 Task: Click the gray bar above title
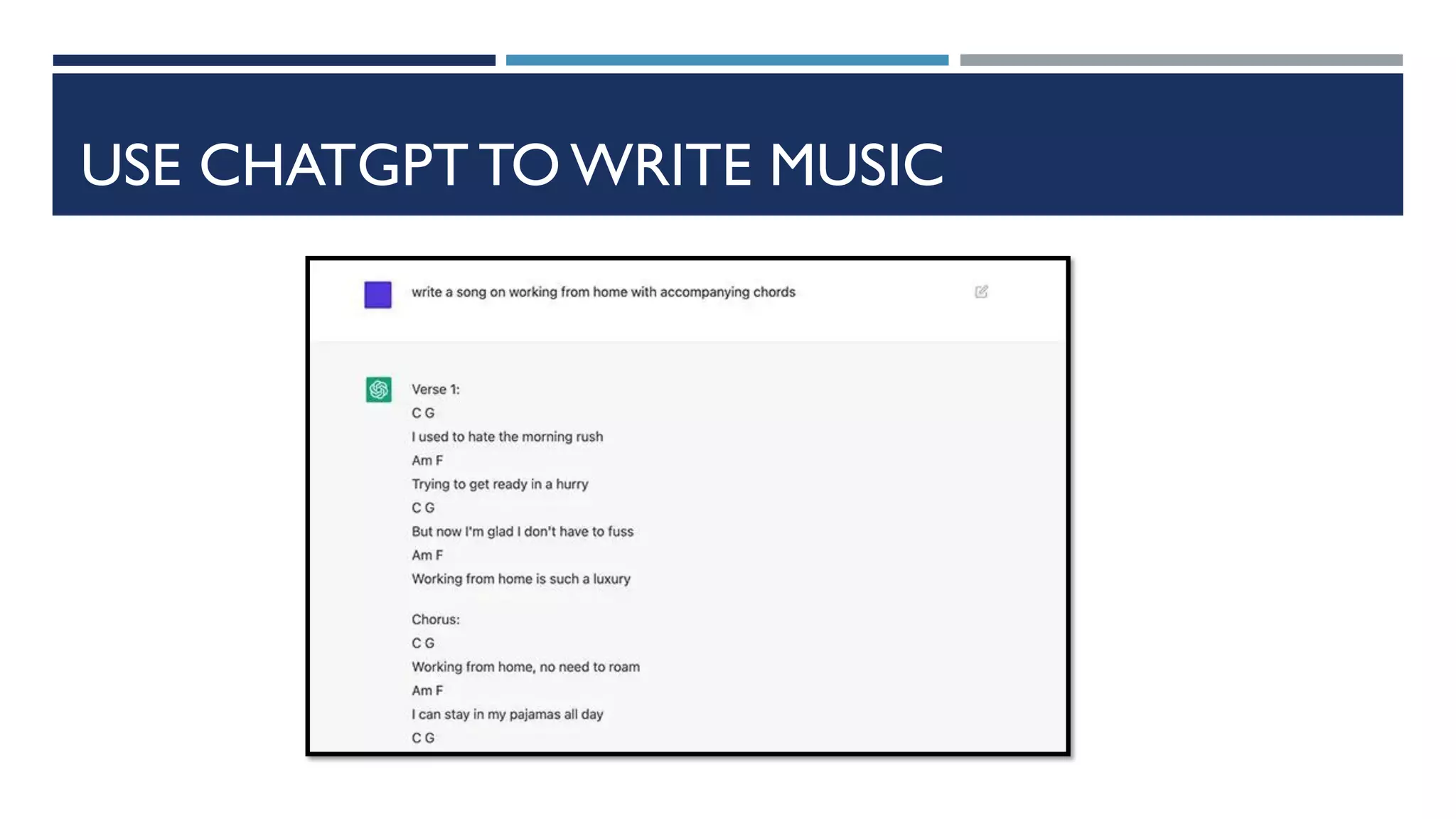(1181, 60)
